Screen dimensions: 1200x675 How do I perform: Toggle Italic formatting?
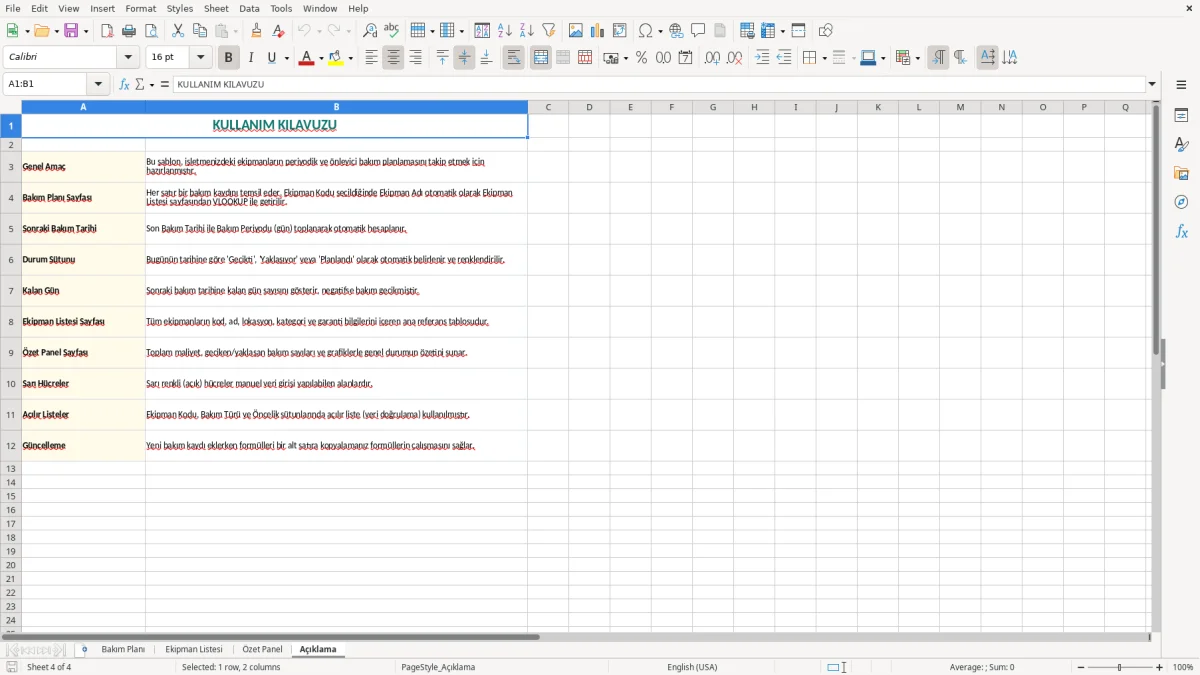point(251,58)
